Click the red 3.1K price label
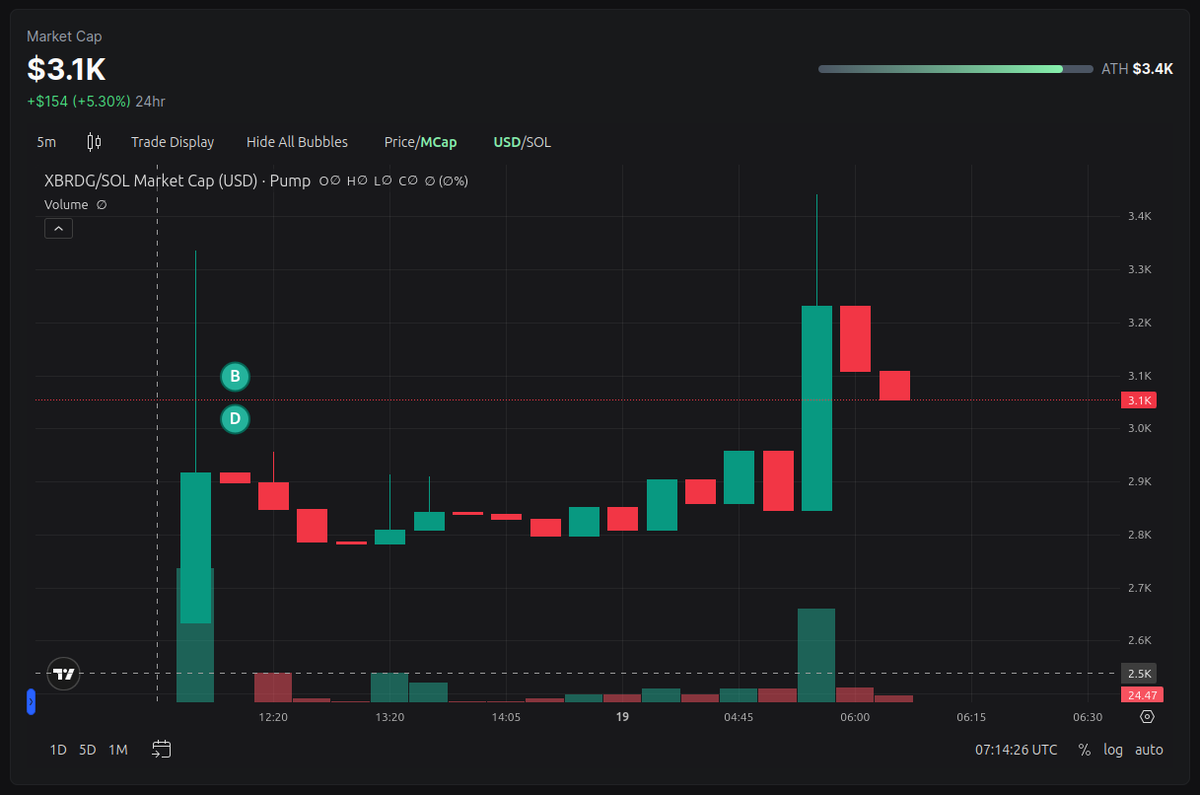This screenshot has width=1200, height=795. click(1141, 400)
